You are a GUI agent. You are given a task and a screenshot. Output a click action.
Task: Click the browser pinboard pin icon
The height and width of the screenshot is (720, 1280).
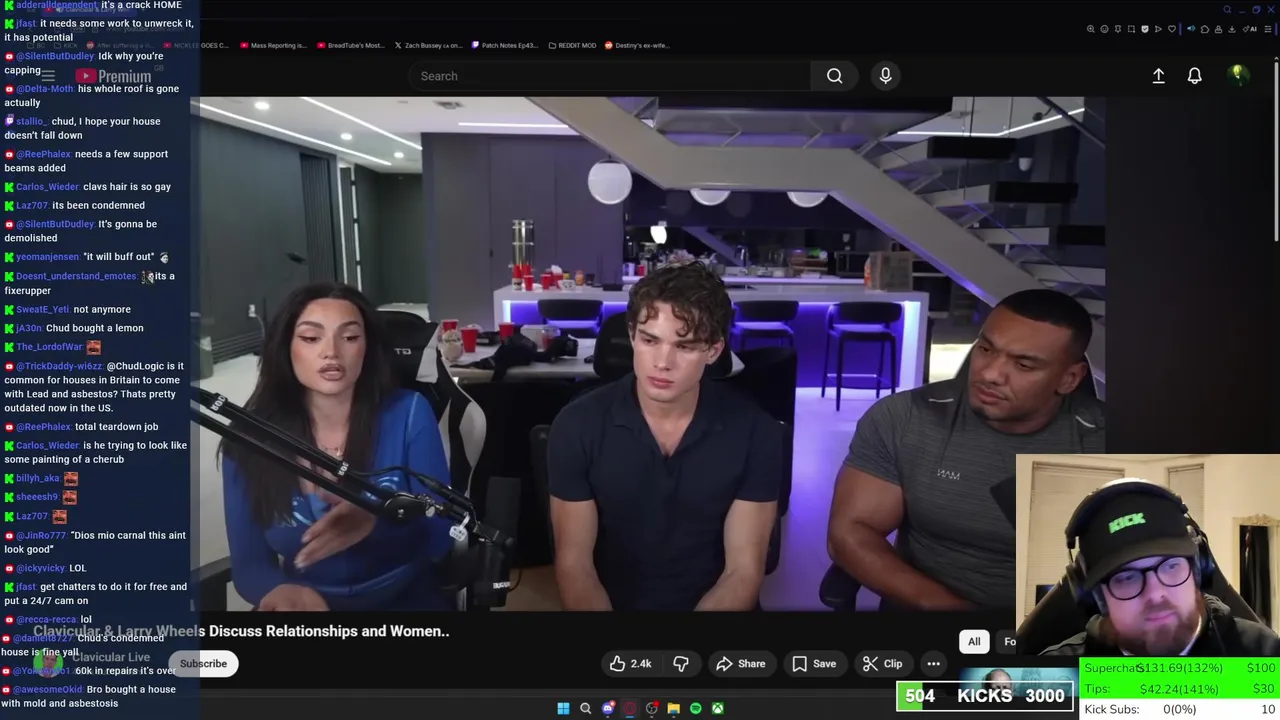point(1118,29)
